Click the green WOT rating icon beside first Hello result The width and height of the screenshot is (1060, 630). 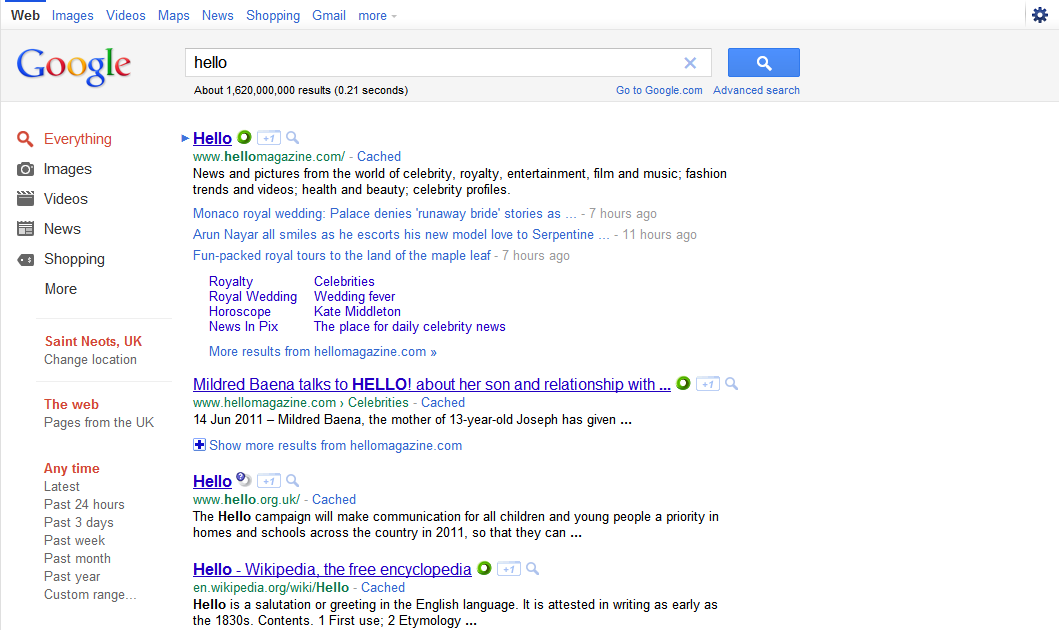(244, 137)
